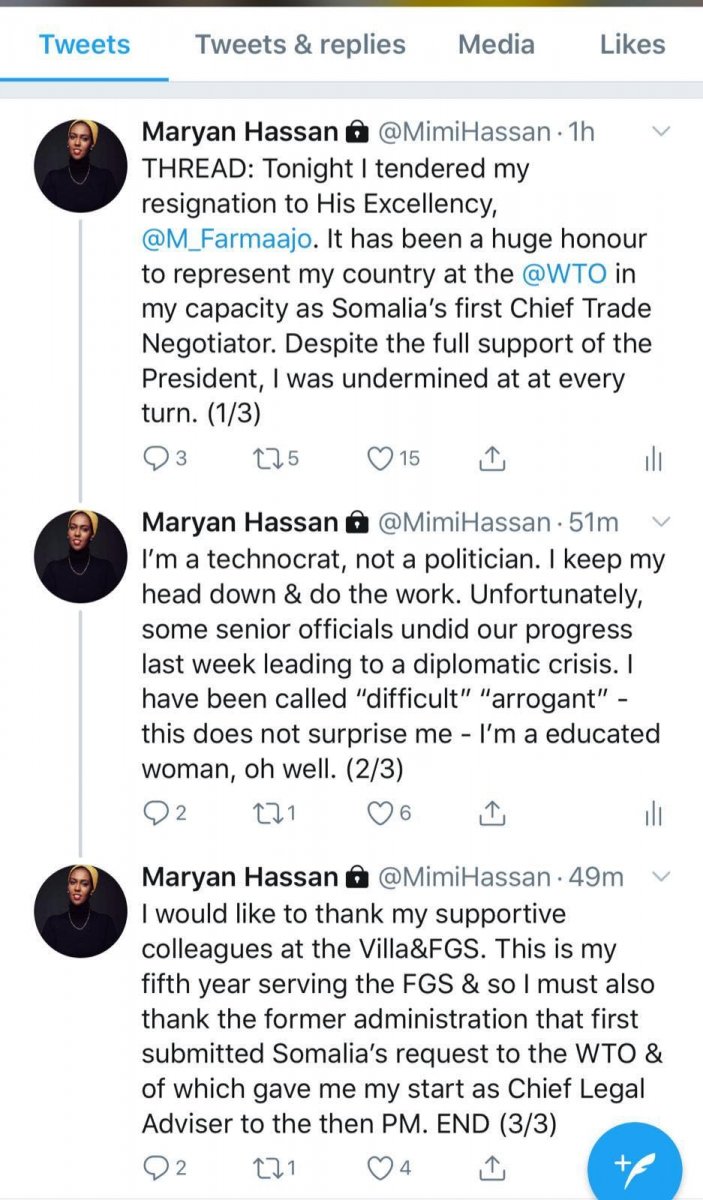Image resolution: width=703 pixels, height=1200 pixels.
Task: Reply to the first tweet (1/3)
Action: [x=156, y=459]
